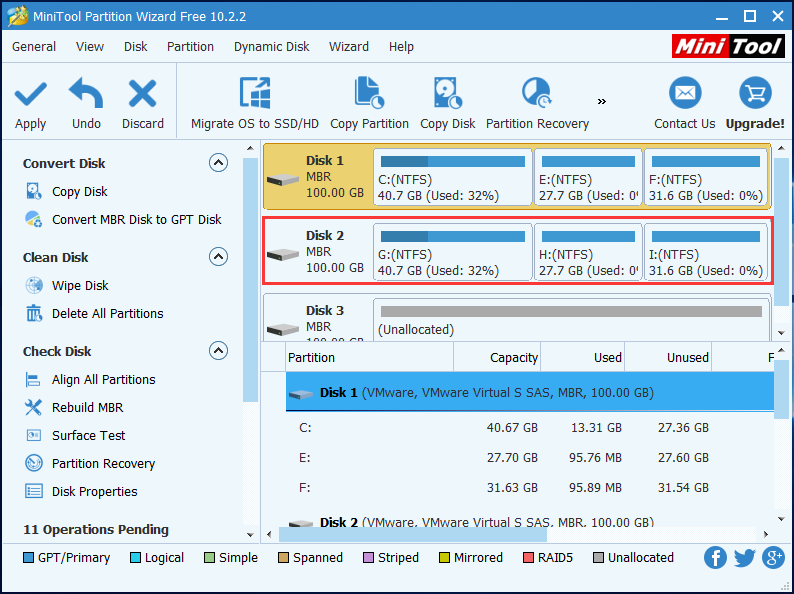Click the Apply checkmark icon
Viewport: 794px width, 594px height.
point(30,94)
